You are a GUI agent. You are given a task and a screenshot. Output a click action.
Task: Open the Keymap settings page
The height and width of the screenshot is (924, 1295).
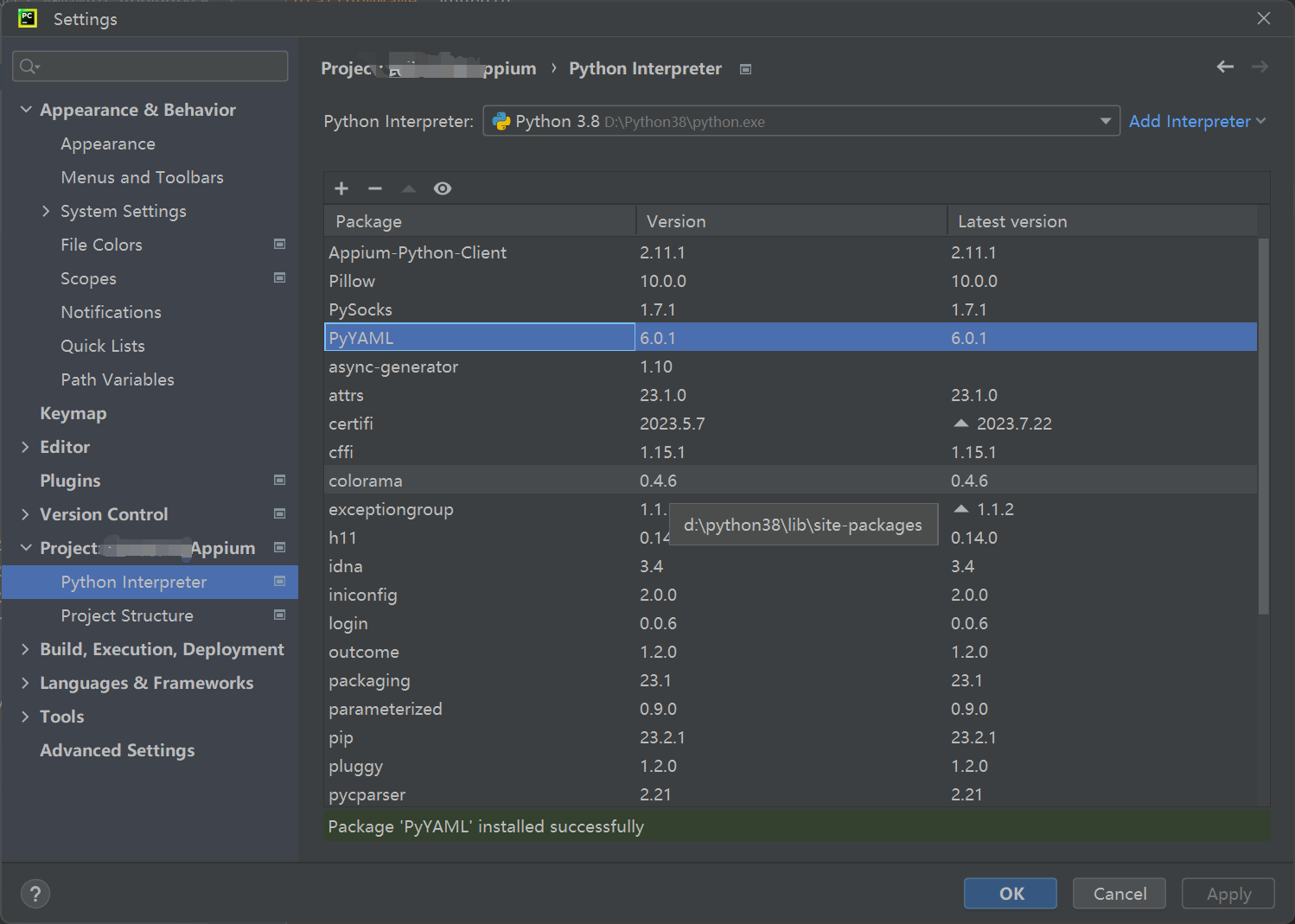click(73, 413)
